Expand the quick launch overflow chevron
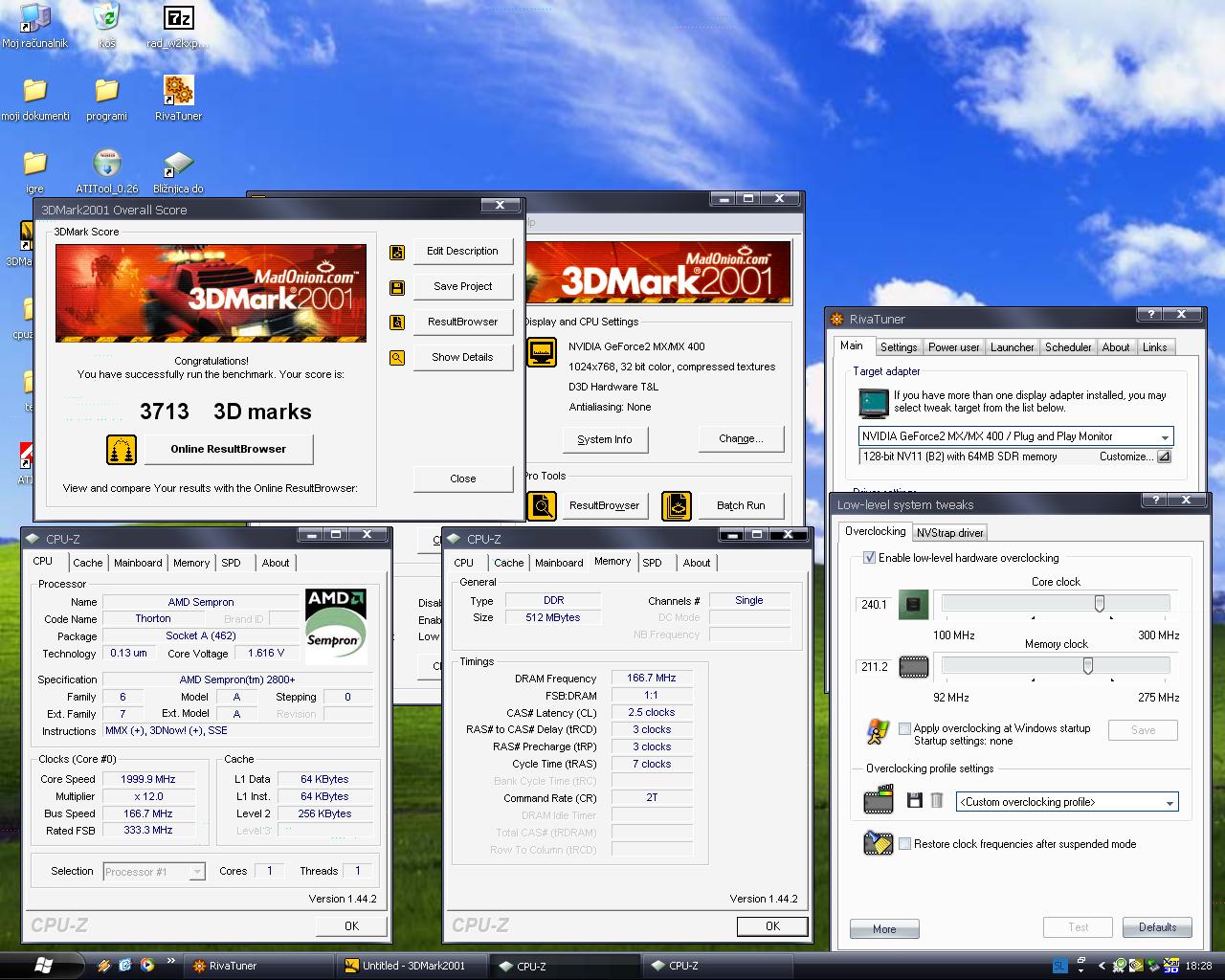Image resolution: width=1225 pixels, height=980 pixels. (171, 961)
